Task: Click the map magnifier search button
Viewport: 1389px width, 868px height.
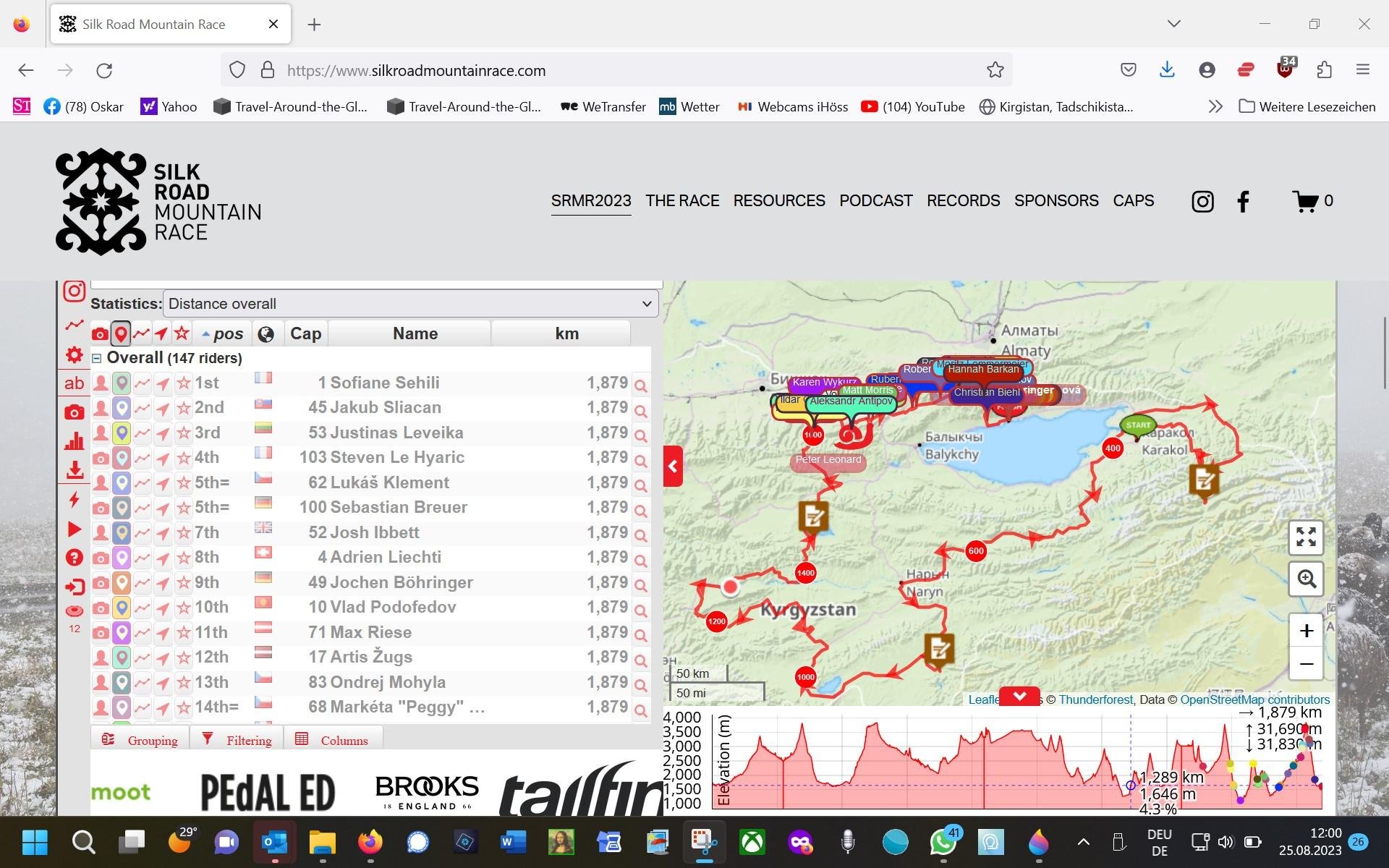Action: click(1306, 579)
